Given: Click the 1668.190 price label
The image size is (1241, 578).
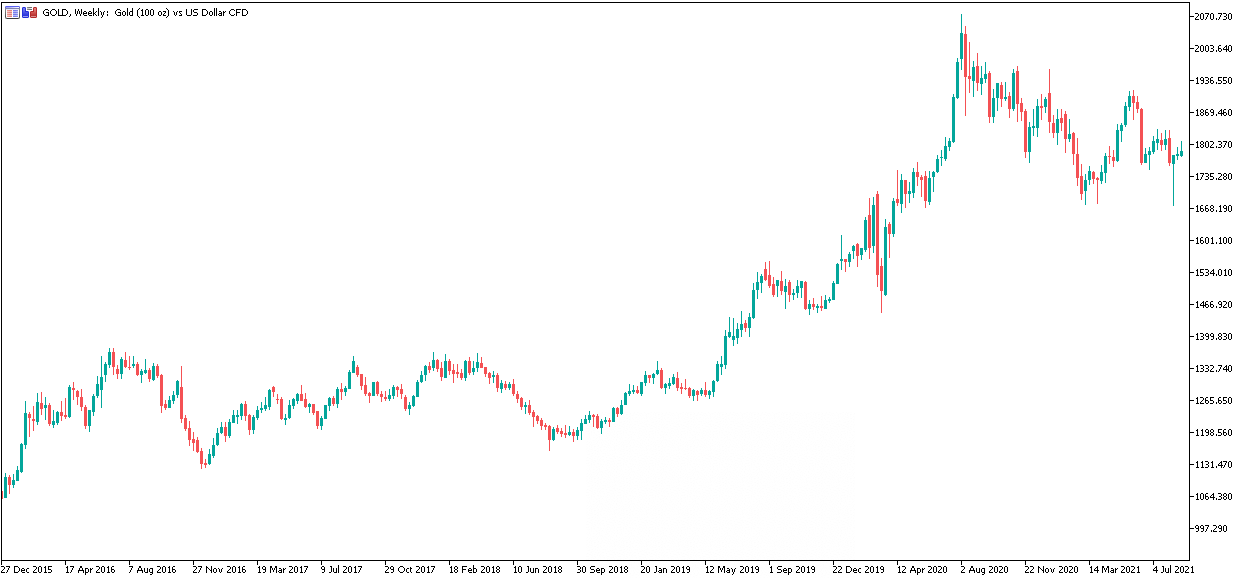Looking at the screenshot, I should 1214,209.
